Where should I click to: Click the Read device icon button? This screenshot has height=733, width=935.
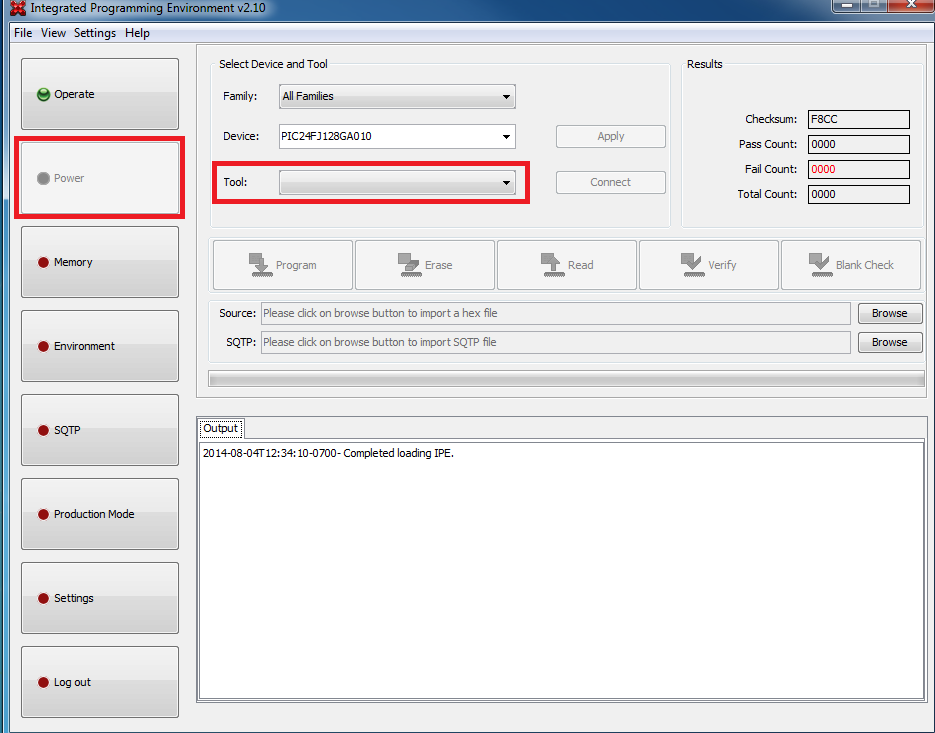[x=567, y=265]
